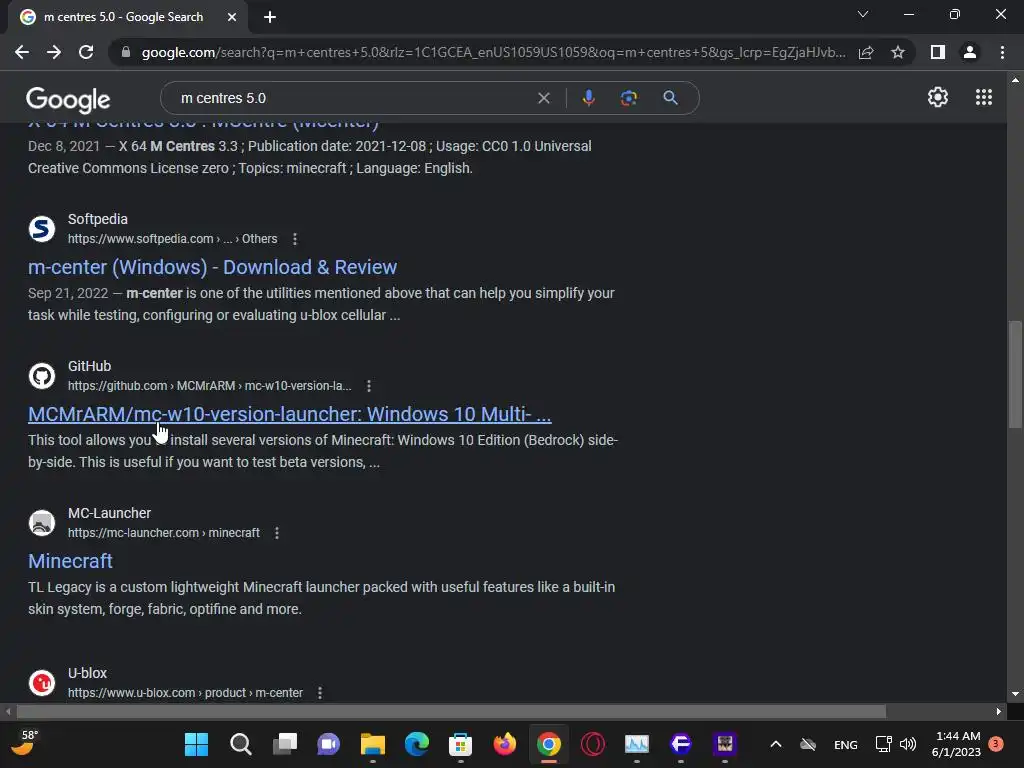1024x768 pixels.
Task: Click the mc-launcher.com URL
Action: [164, 533]
